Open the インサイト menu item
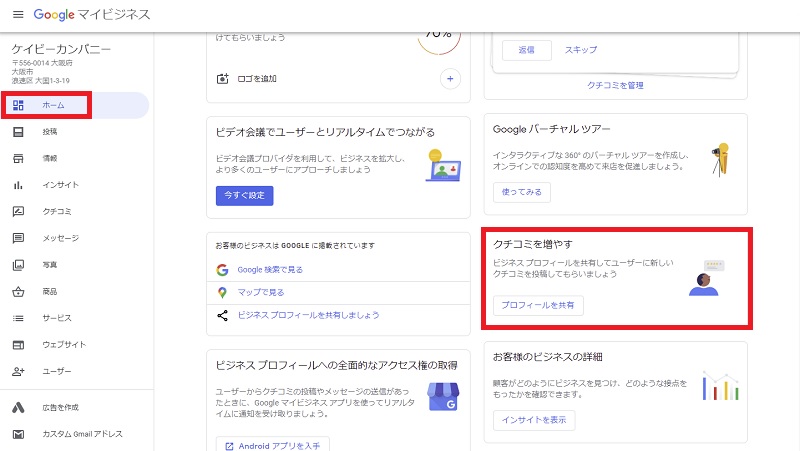 tap(75, 185)
